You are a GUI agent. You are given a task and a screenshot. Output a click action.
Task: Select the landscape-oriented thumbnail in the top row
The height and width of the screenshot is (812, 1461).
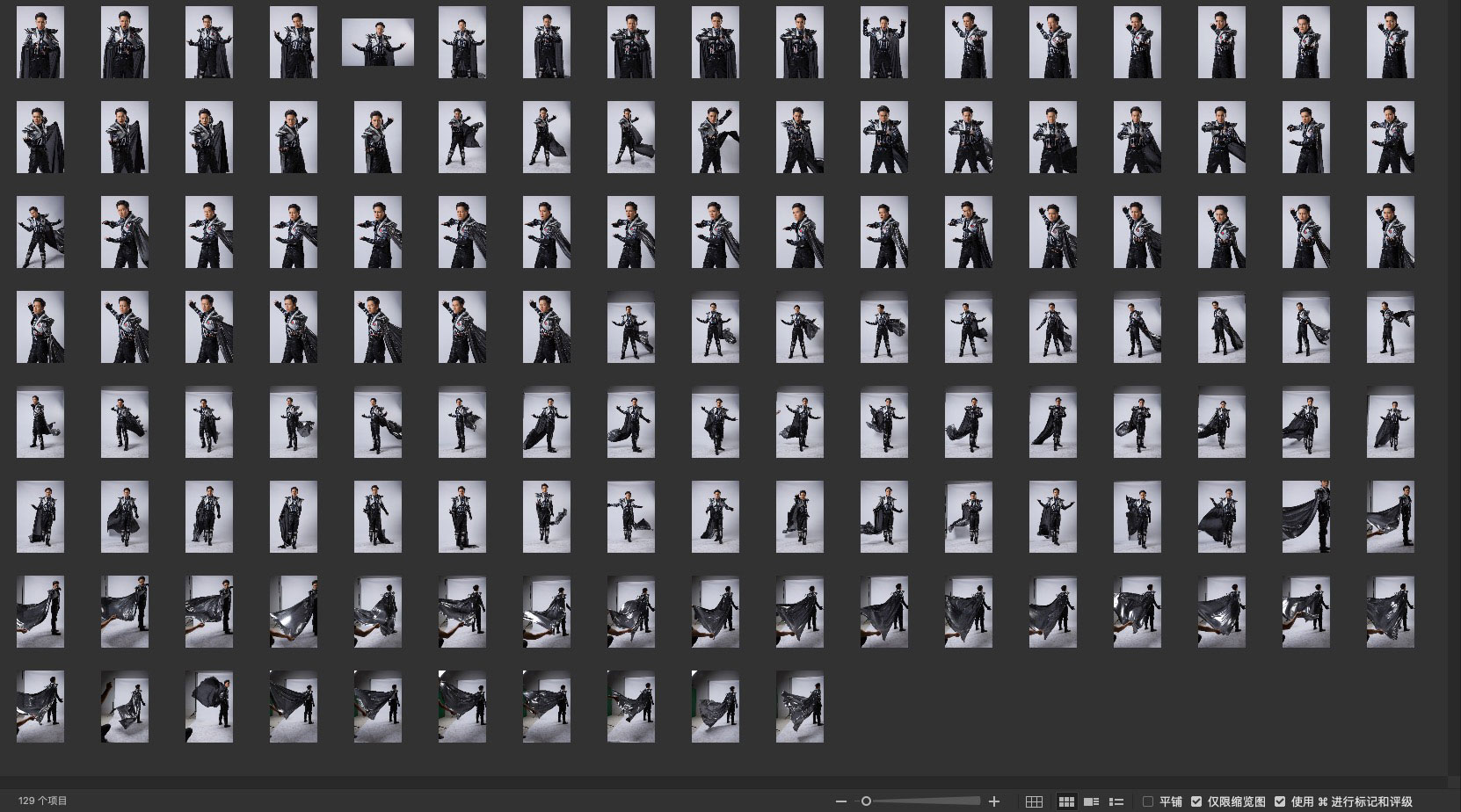click(x=377, y=42)
